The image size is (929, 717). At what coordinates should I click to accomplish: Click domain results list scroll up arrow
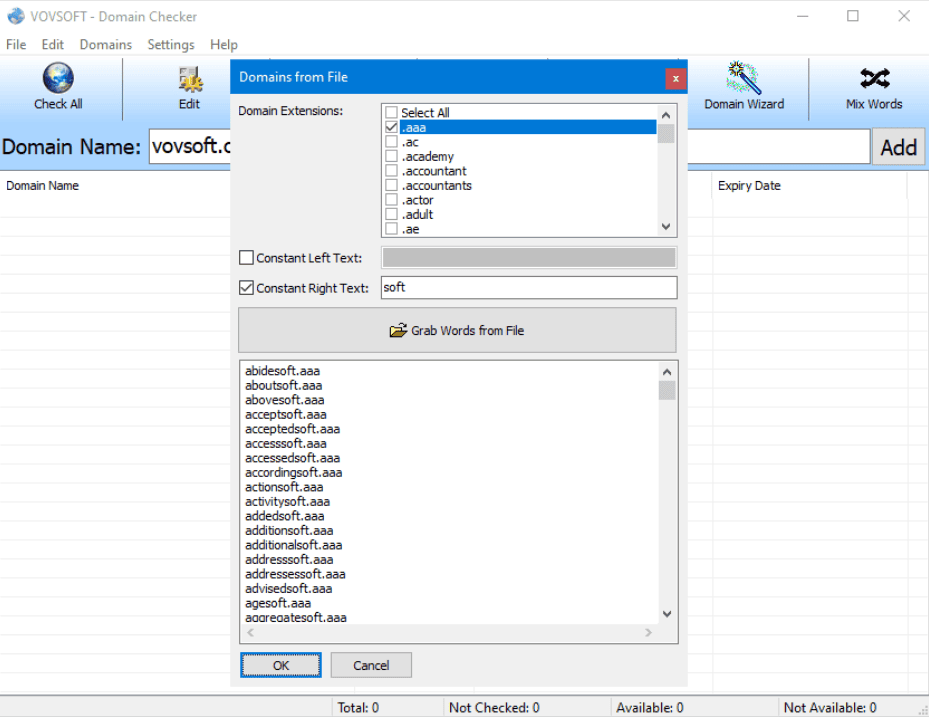(x=667, y=372)
